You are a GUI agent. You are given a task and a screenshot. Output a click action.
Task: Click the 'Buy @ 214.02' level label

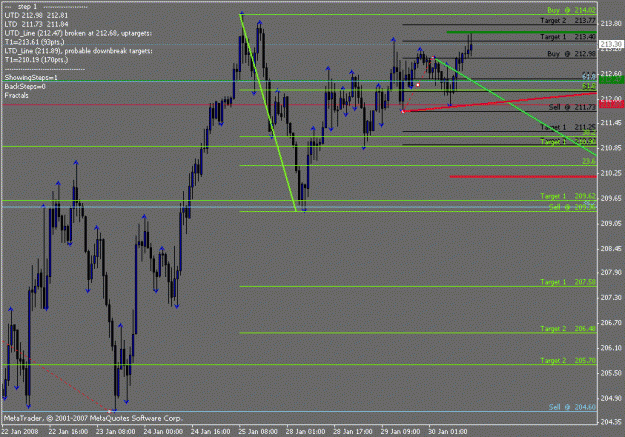coord(571,10)
